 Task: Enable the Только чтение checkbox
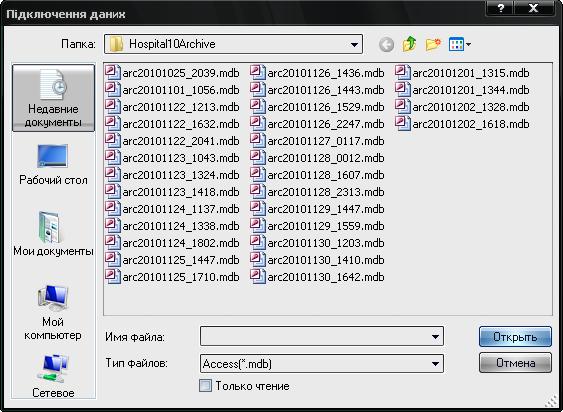[205, 386]
